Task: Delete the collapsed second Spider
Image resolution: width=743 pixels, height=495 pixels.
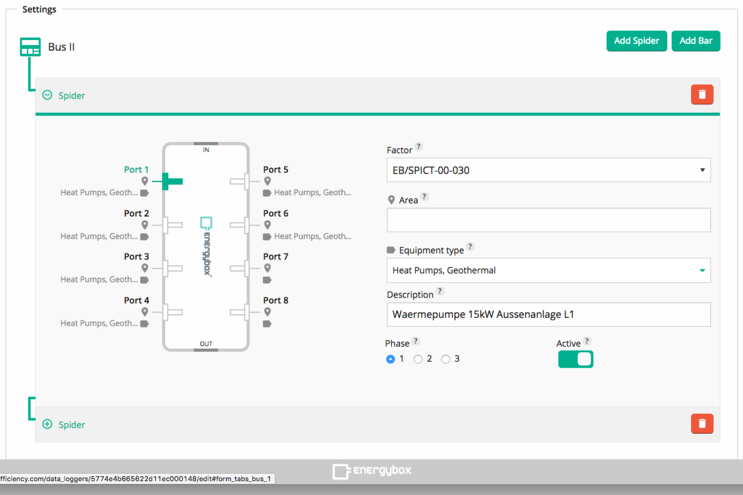Action: (702, 424)
